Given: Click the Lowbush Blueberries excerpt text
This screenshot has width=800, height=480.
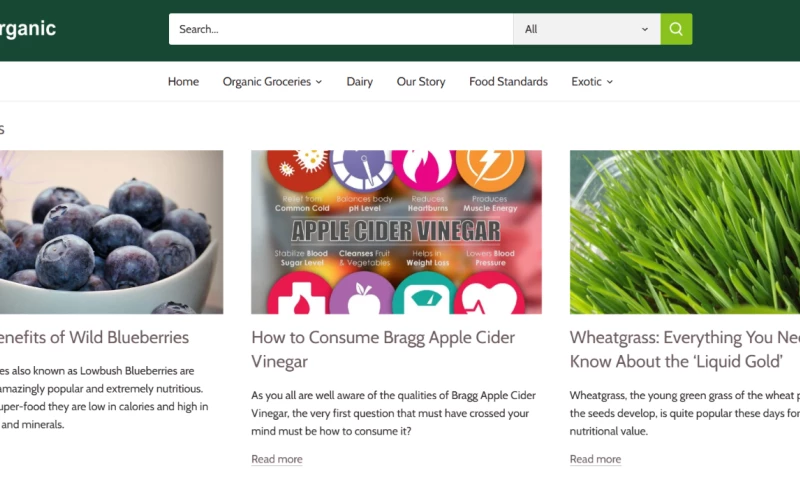Looking at the screenshot, I should click(x=104, y=397).
